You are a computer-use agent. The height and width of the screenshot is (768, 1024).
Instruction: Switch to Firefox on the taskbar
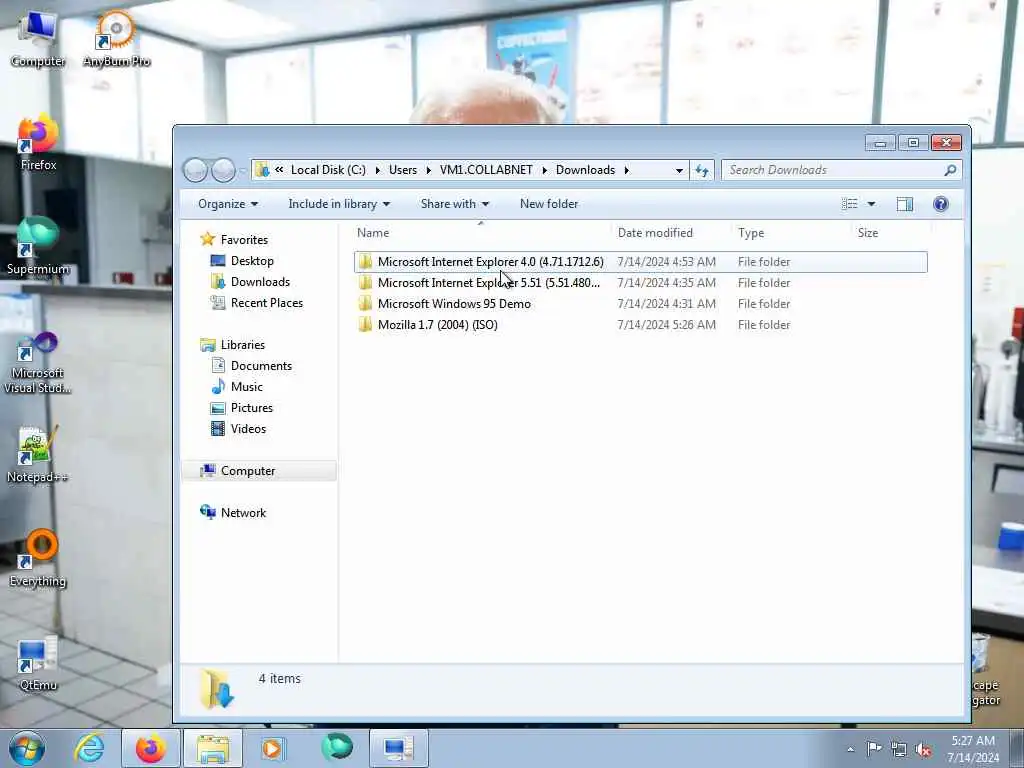coord(151,748)
